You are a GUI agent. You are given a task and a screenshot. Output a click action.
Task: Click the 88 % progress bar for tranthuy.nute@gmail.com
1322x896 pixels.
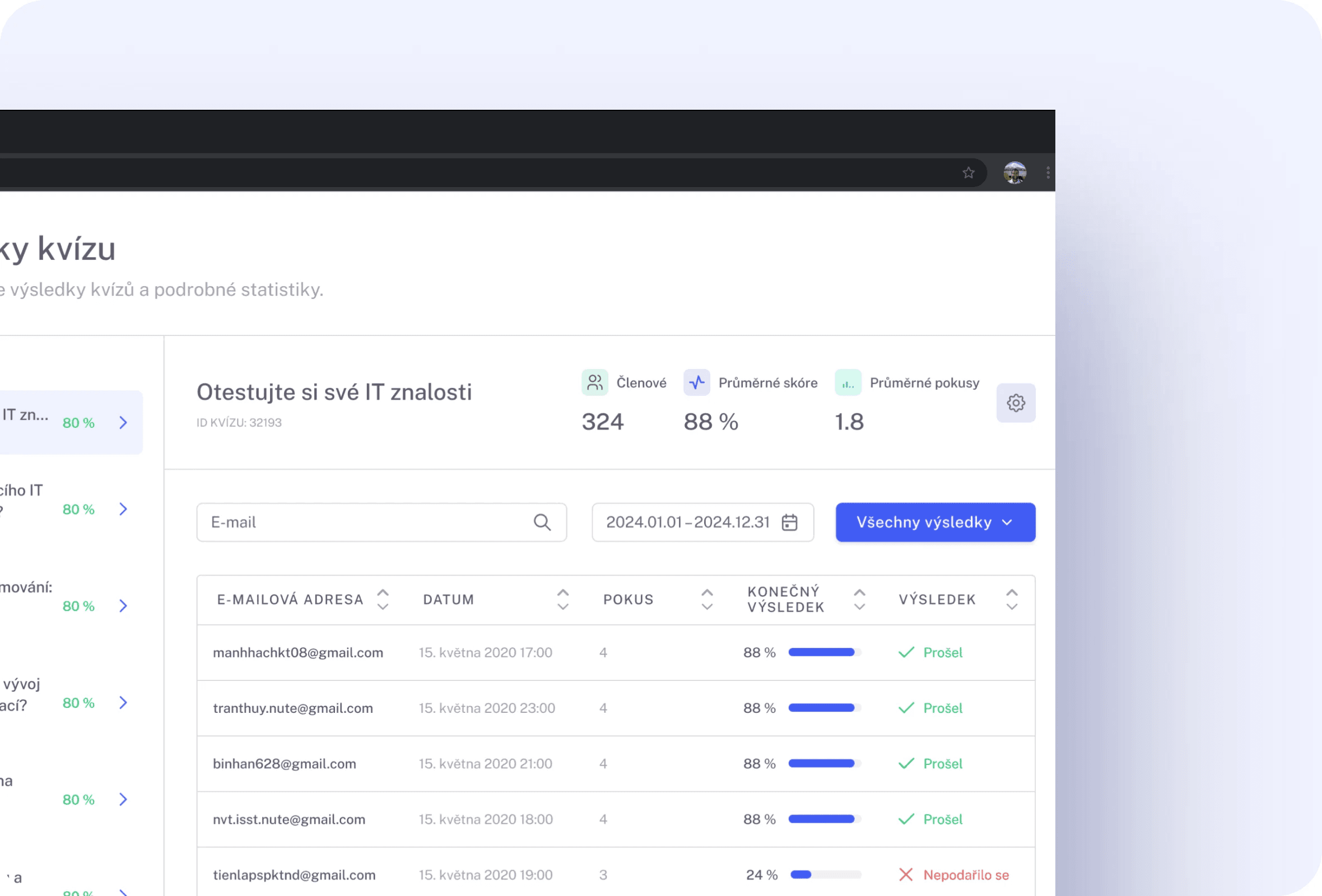pos(824,708)
